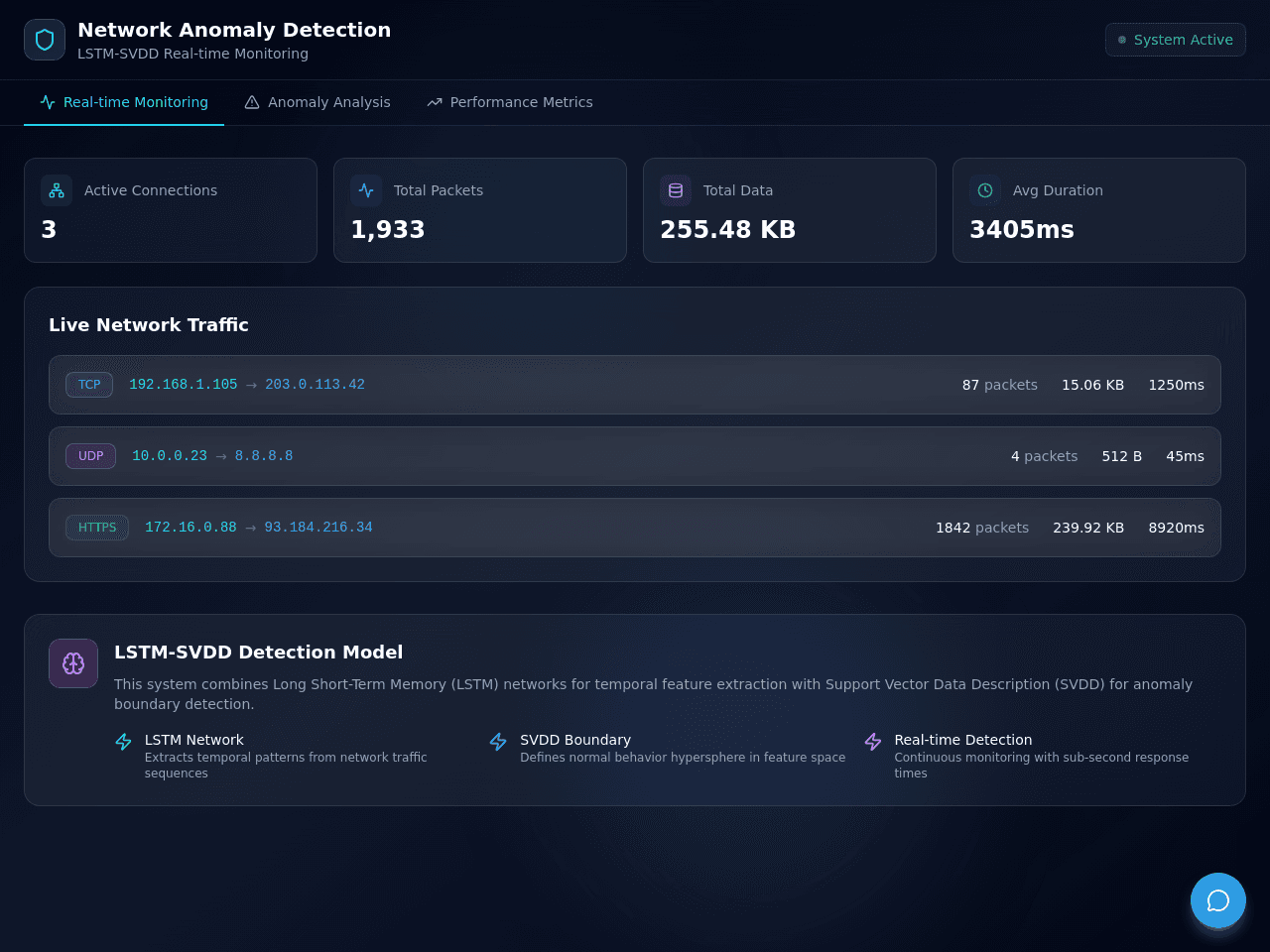
Task: Click the pulse icon on Real-time Monitoring tab
Action: pyautogui.click(x=48, y=102)
